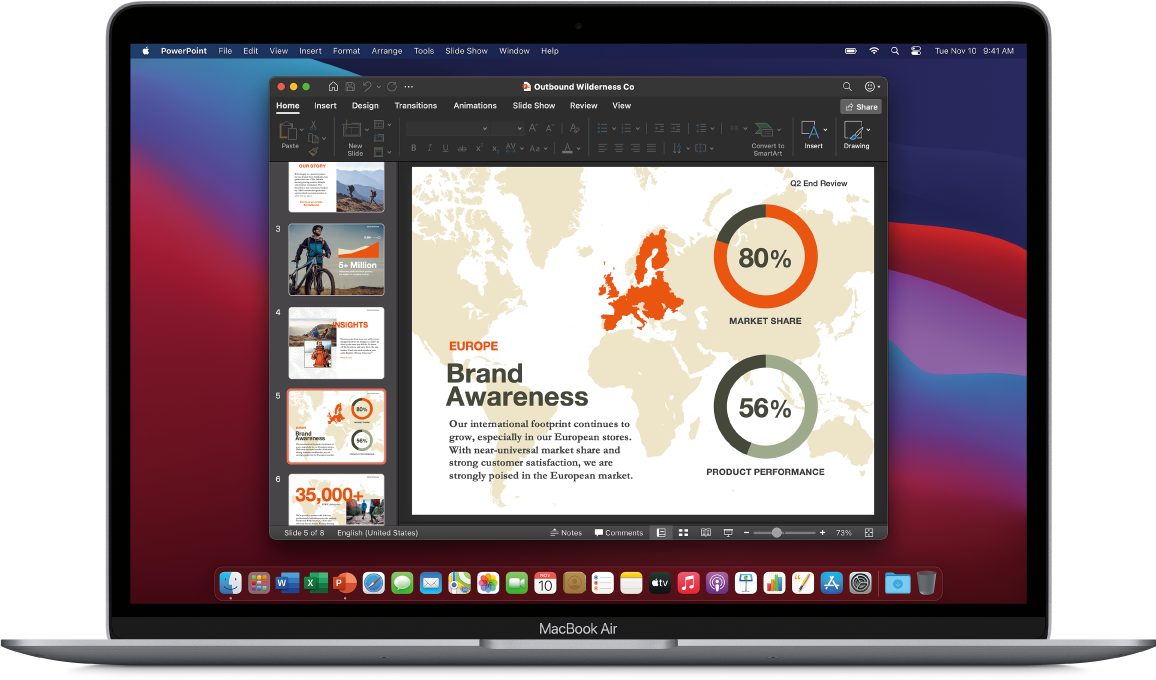Image resolution: width=1156 pixels, height=680 pixels.
Task: Toggle italic formatting
Action: click(x=429, y=148)
